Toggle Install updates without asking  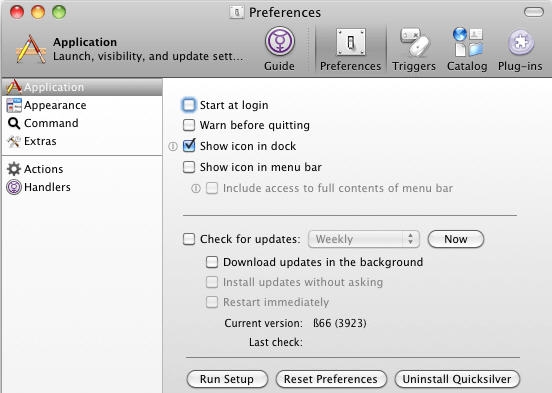[212, 282]
